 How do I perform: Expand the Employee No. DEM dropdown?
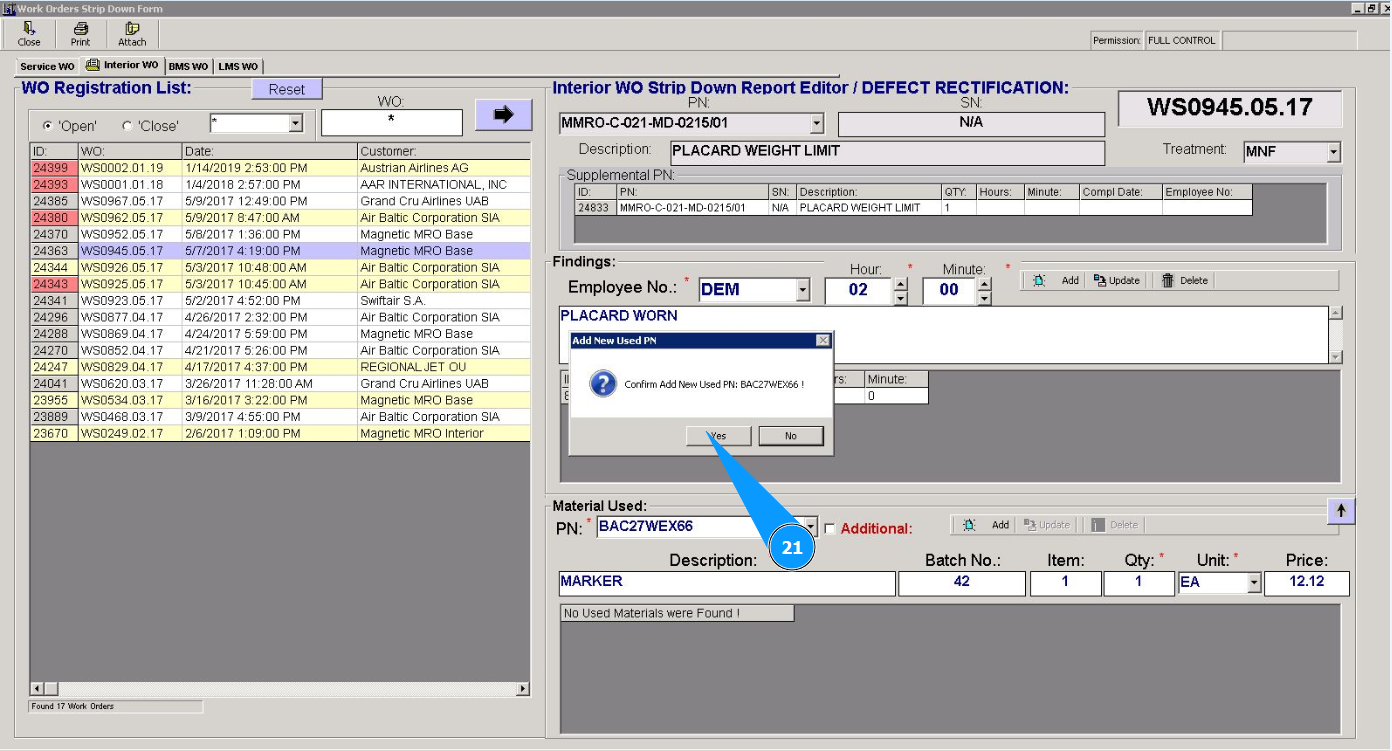802,291
